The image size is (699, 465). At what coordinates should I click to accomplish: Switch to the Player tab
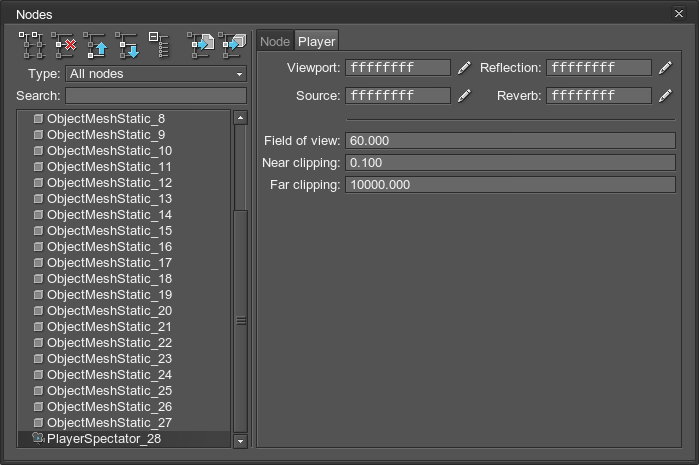click(x=316, y=41)
